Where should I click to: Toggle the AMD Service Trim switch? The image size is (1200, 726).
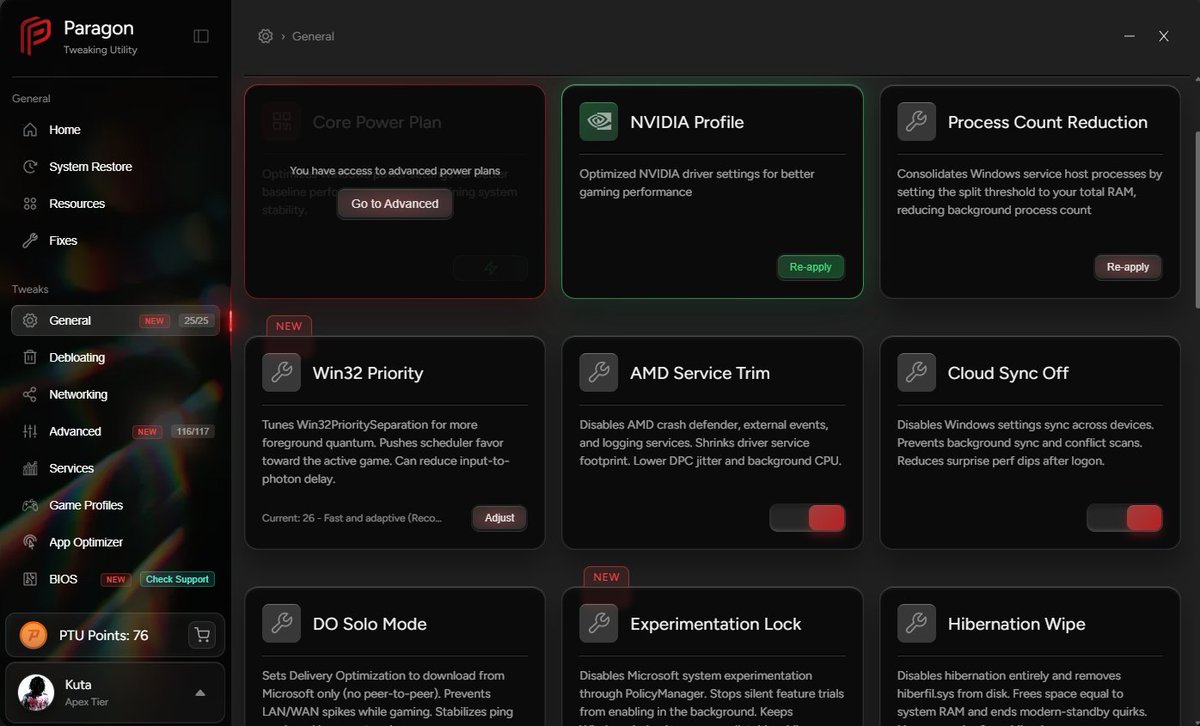click(x=807, y=518)
